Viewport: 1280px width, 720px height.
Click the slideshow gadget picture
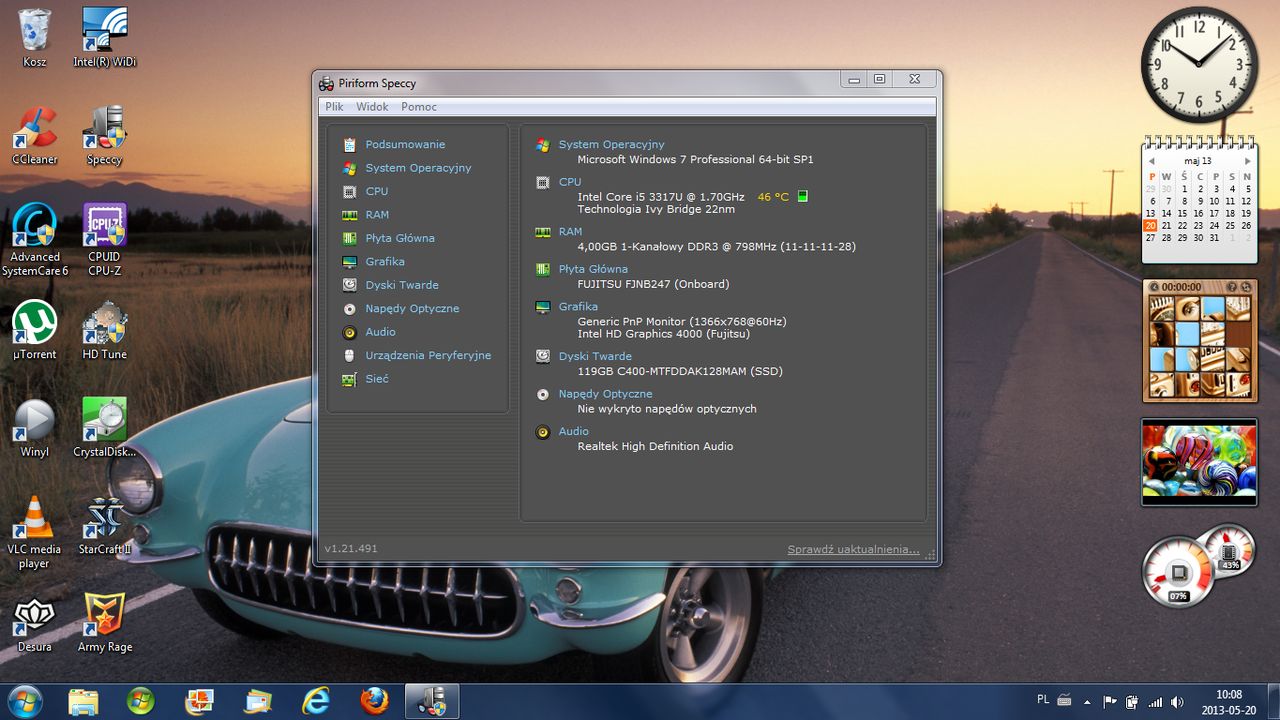tap(1199, 461)
